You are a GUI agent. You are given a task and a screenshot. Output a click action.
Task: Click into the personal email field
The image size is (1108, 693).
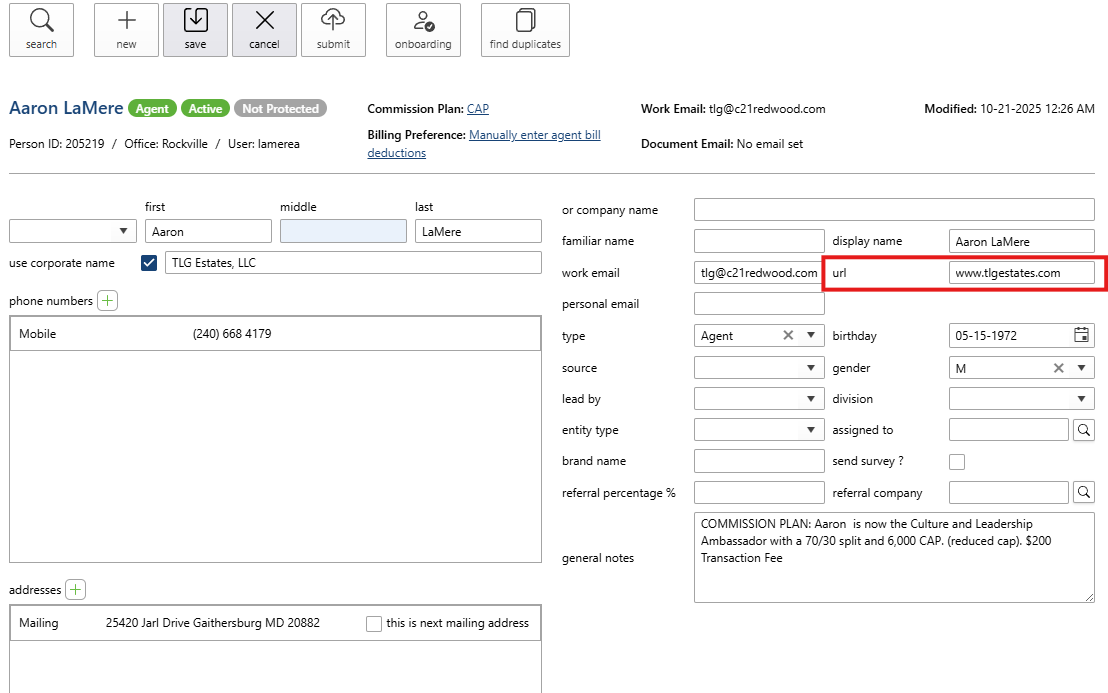pyautogui.click(x=759, y=304)
